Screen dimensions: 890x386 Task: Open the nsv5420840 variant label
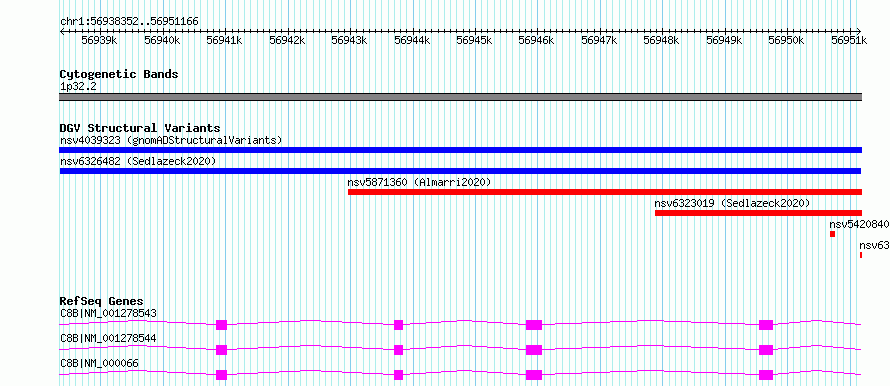click(859, 224)
